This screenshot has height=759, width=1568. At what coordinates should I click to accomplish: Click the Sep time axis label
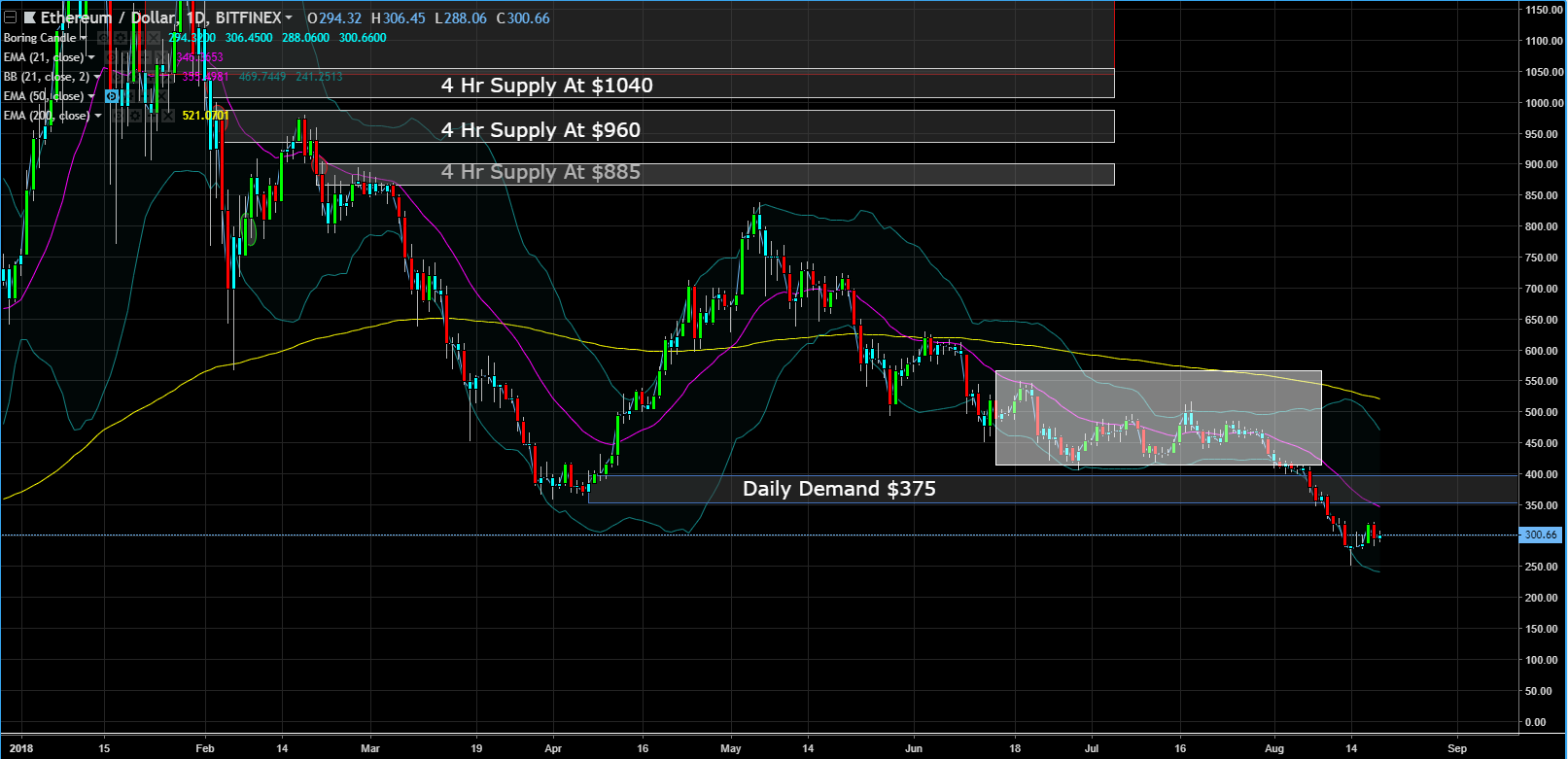point(1456,748)
